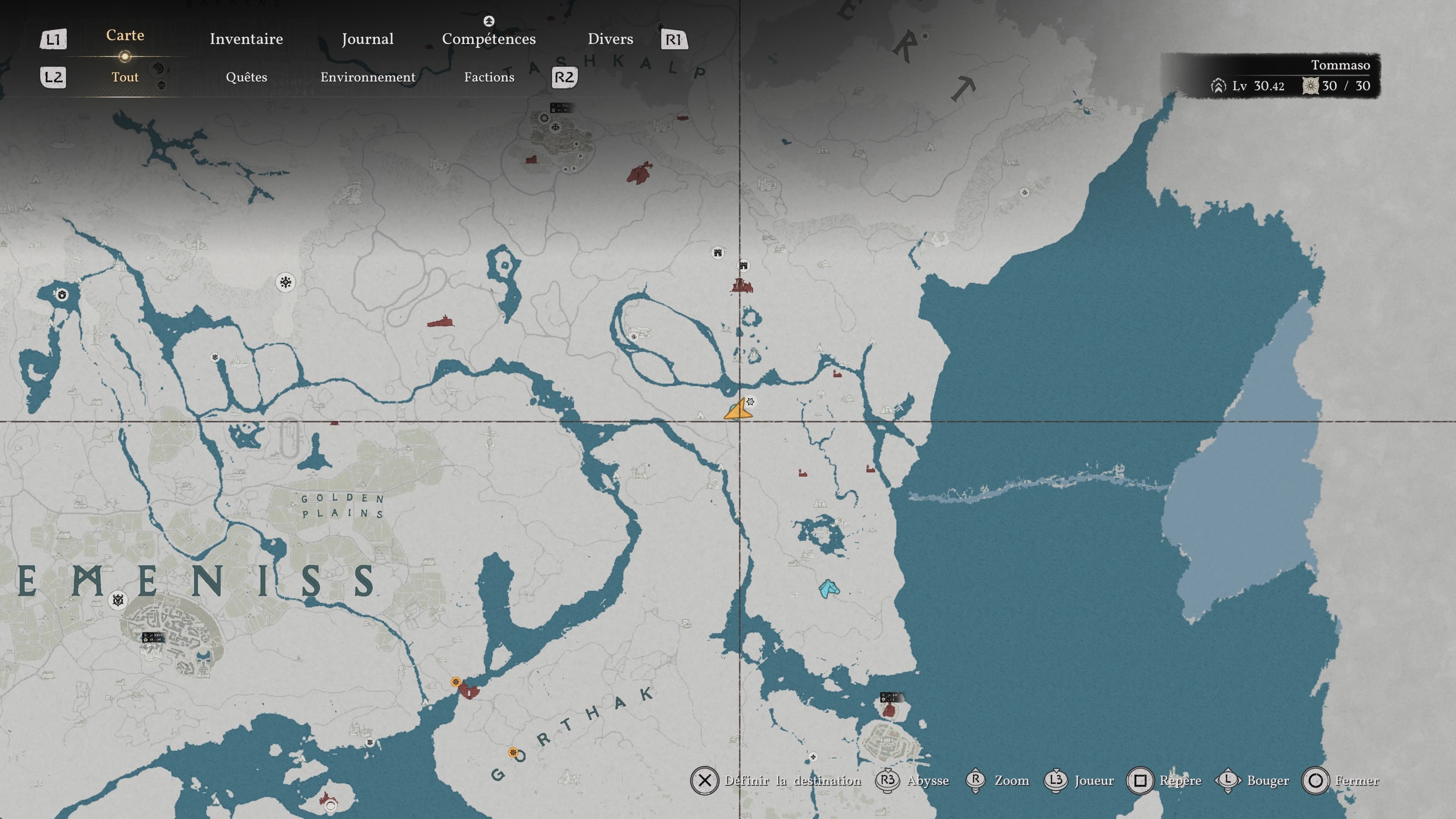Switch to the Compétences tab
This screenshot has width=1456, height=819.
(x=489, y=39)
